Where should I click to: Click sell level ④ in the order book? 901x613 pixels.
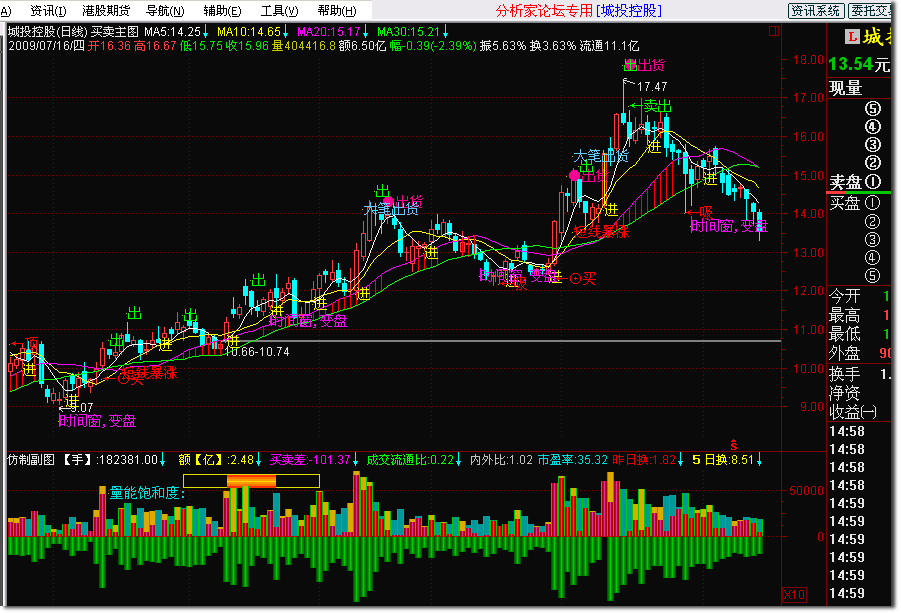pyautogui.click(x=872, y=127)
